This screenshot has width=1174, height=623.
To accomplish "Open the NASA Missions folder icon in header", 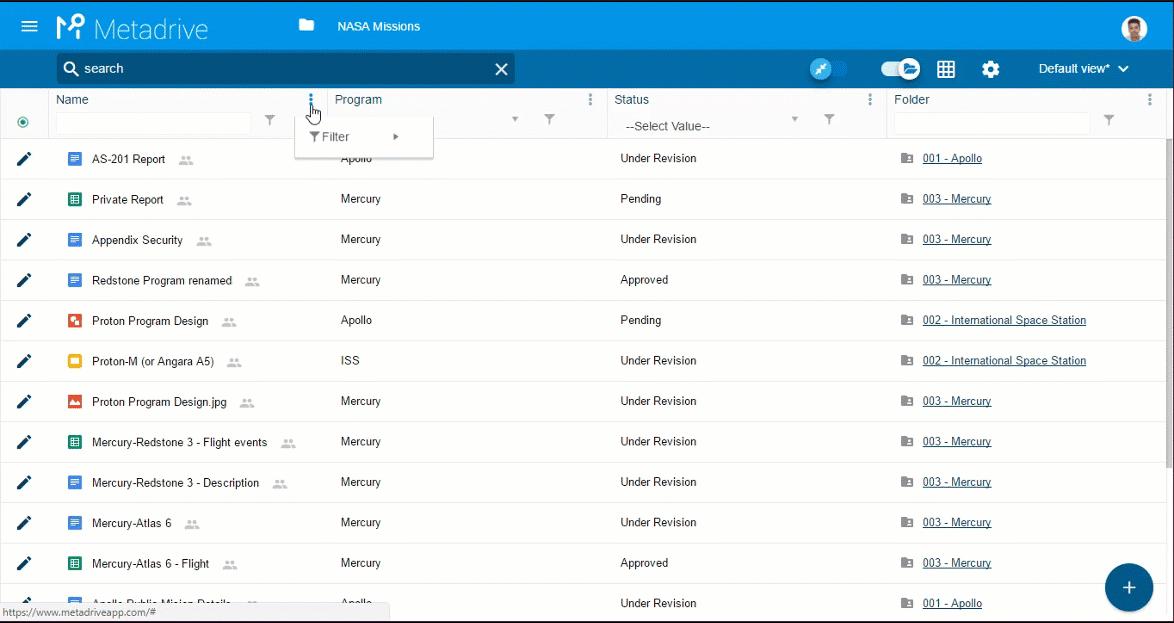I will pos(307,25).
